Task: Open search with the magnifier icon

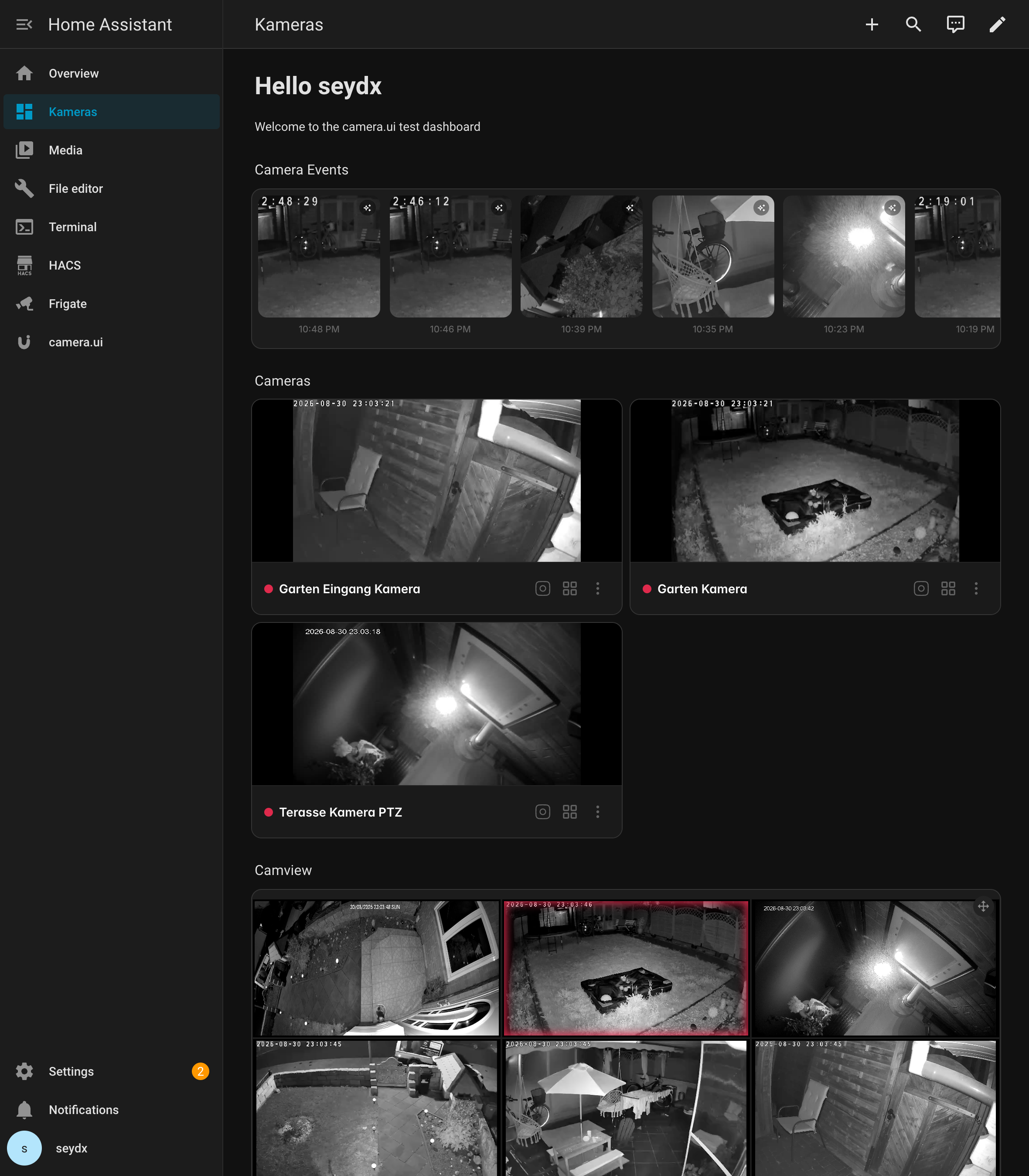Action: point(913,24)
